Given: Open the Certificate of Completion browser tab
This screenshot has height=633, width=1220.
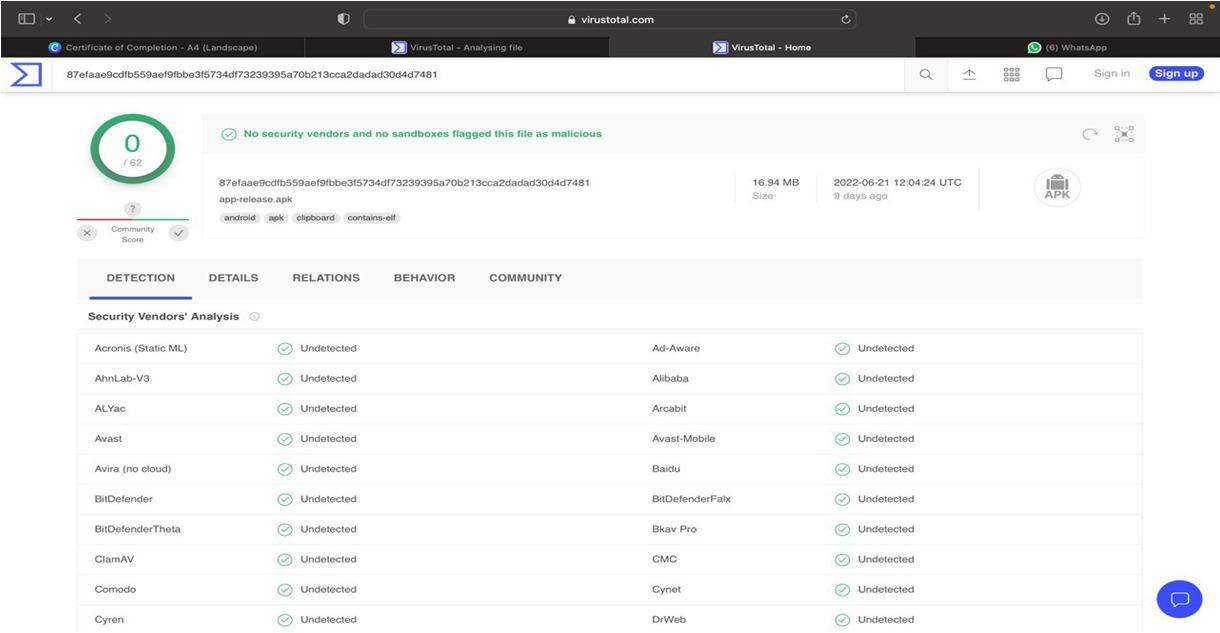Looking at the screenshot, I should [153, 47].
